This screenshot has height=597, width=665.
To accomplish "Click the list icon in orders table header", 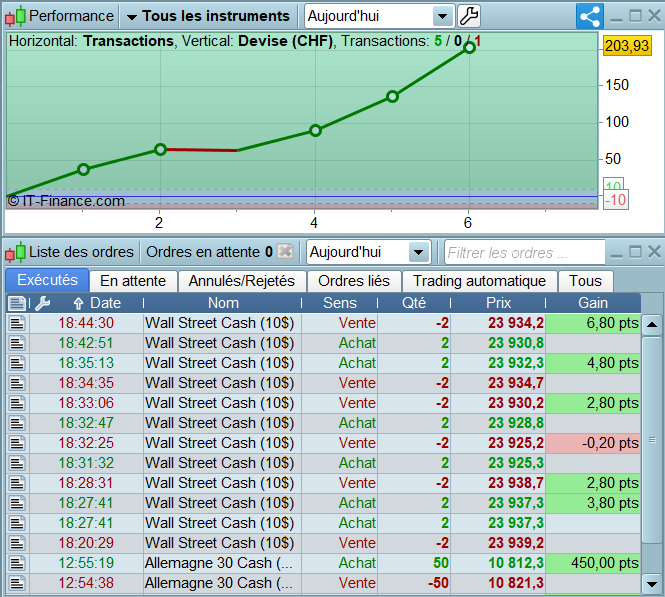I will coord(17,303).
